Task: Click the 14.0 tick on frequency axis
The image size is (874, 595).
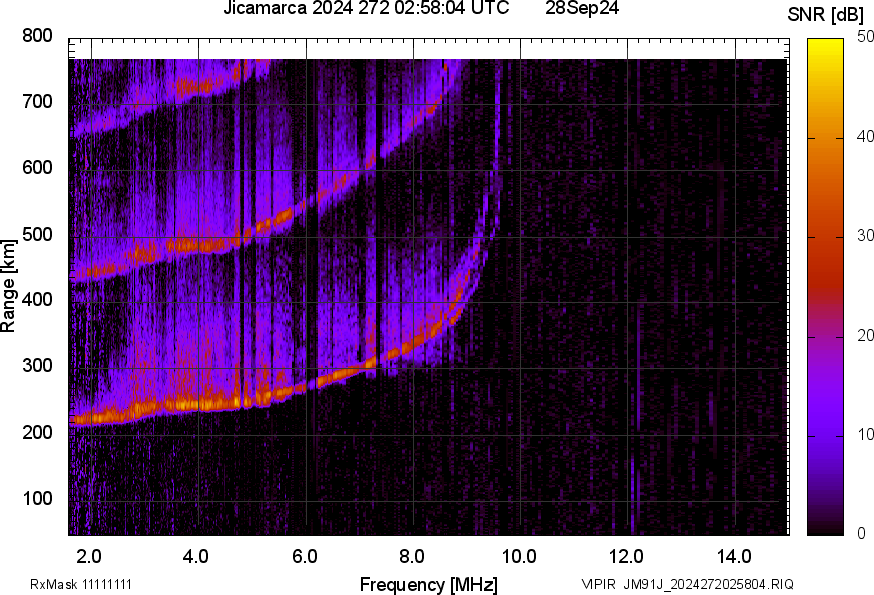Action: point(734,556)
